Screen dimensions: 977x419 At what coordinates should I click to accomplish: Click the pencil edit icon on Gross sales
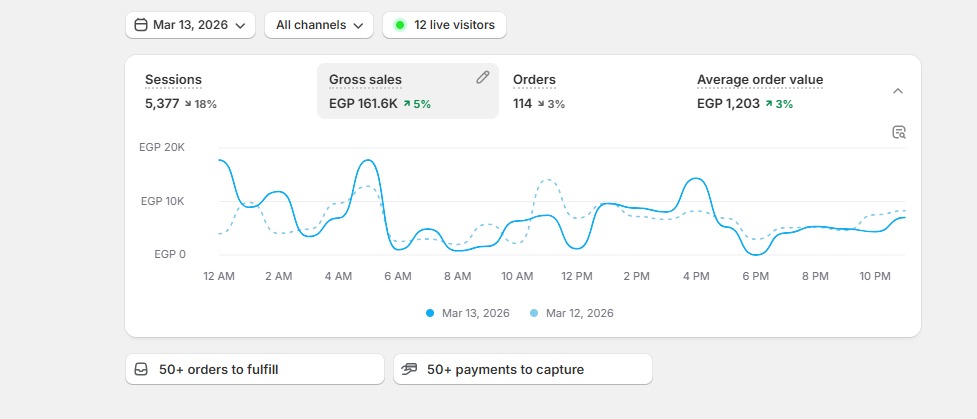pos(482,77)
